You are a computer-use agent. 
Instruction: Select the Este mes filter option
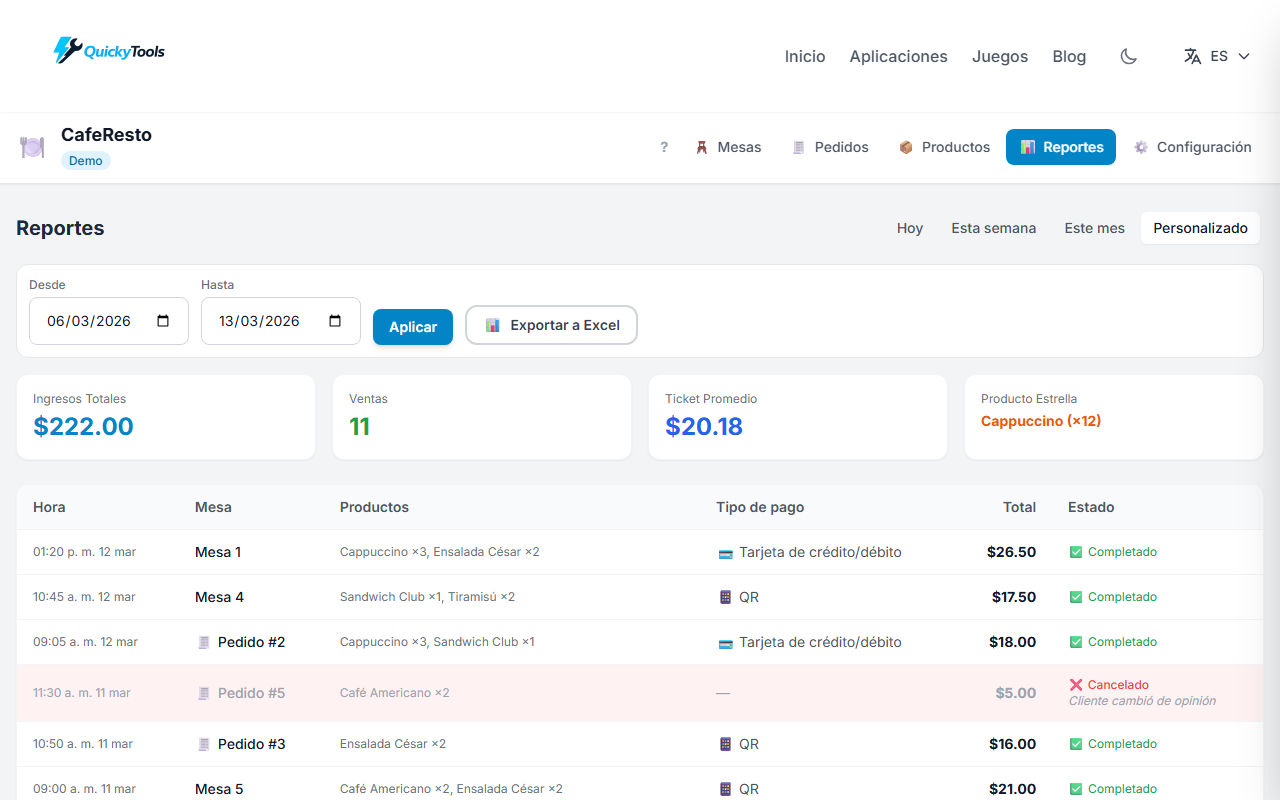coord(1094,228)
